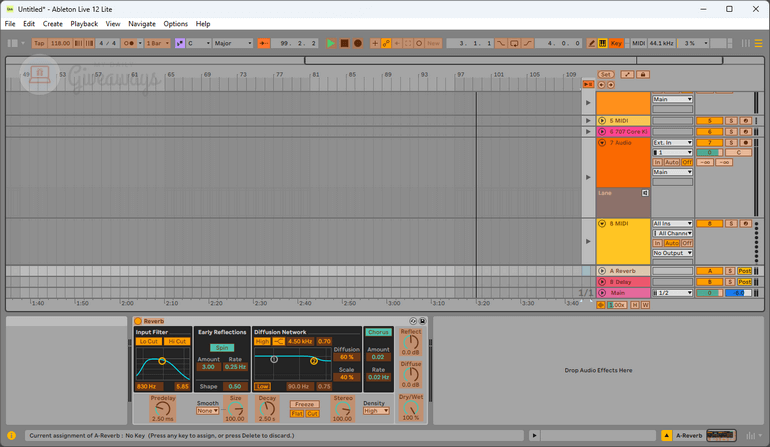Click the Reverb save preset disk icon
This screenshot has height=447, width=770.
[x=422, y=321]
